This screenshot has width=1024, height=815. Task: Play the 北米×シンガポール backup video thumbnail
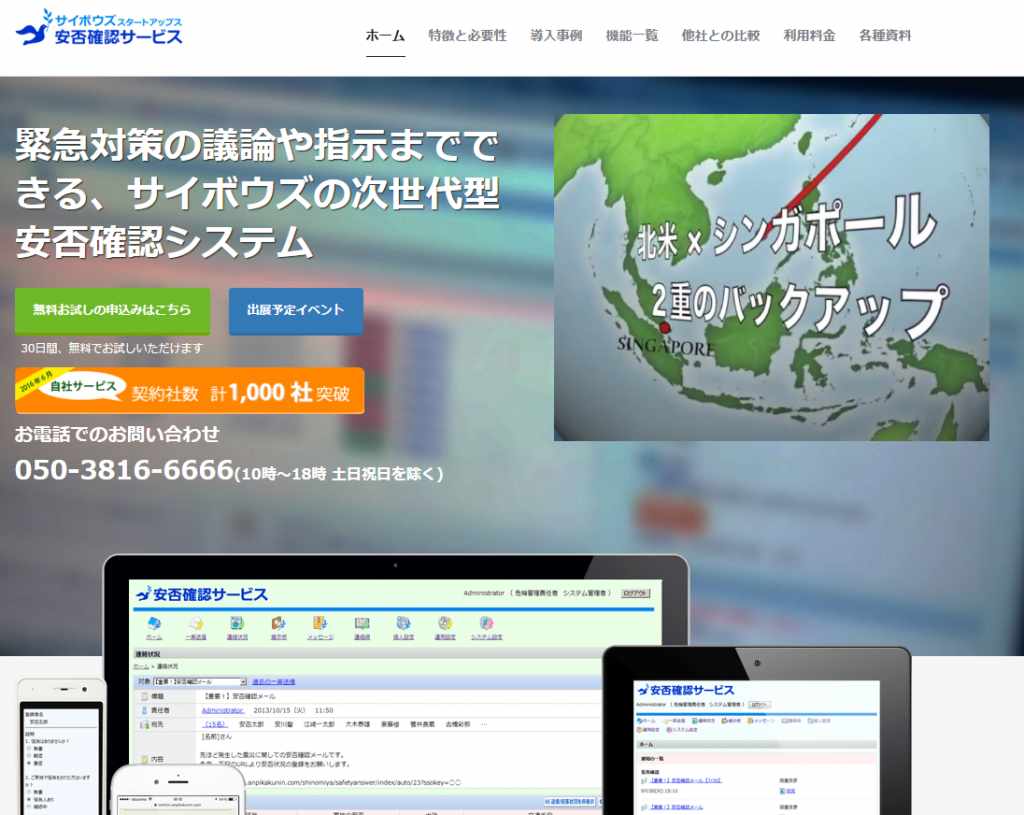click(771, 278)
